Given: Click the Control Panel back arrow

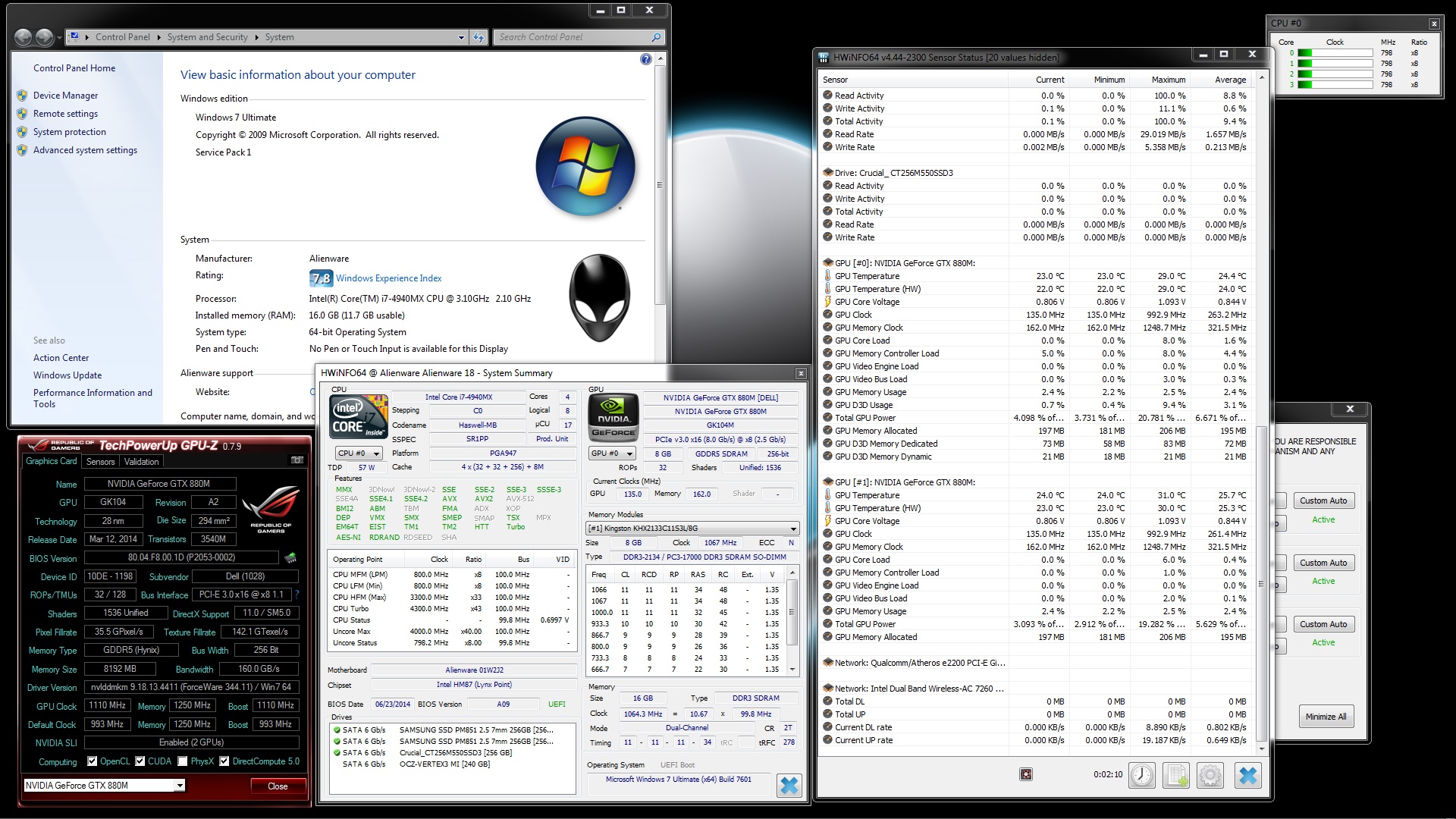Looking at the screenshot, I should pos(24,36).
